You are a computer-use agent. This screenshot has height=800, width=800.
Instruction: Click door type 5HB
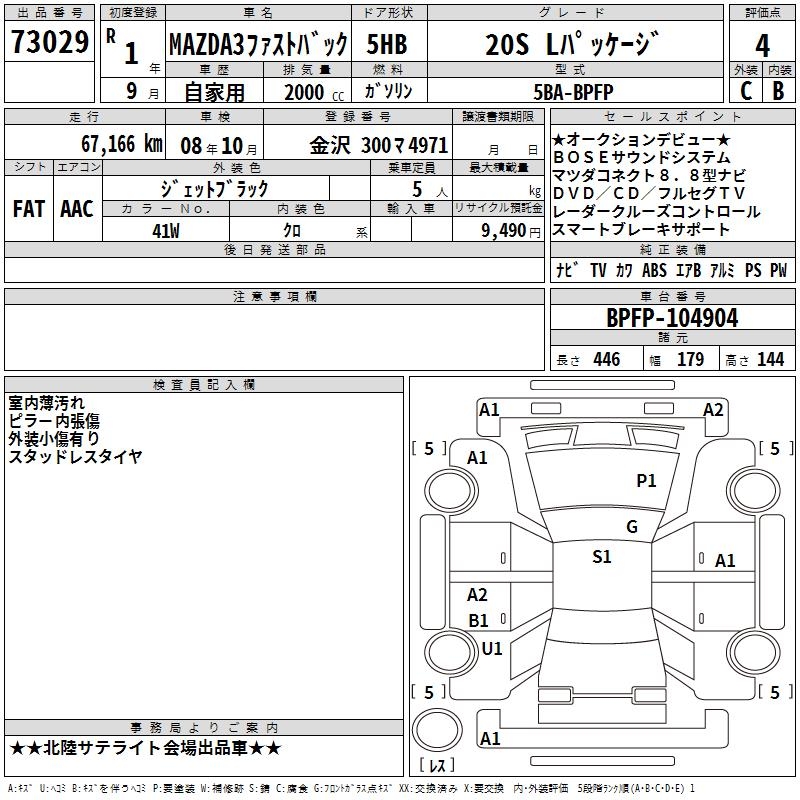pos(387,44)
